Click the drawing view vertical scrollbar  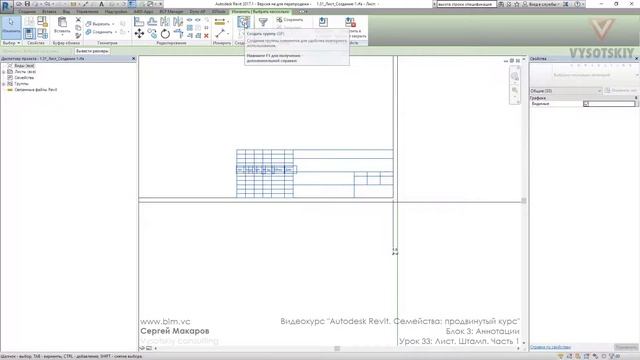point(524,200)
